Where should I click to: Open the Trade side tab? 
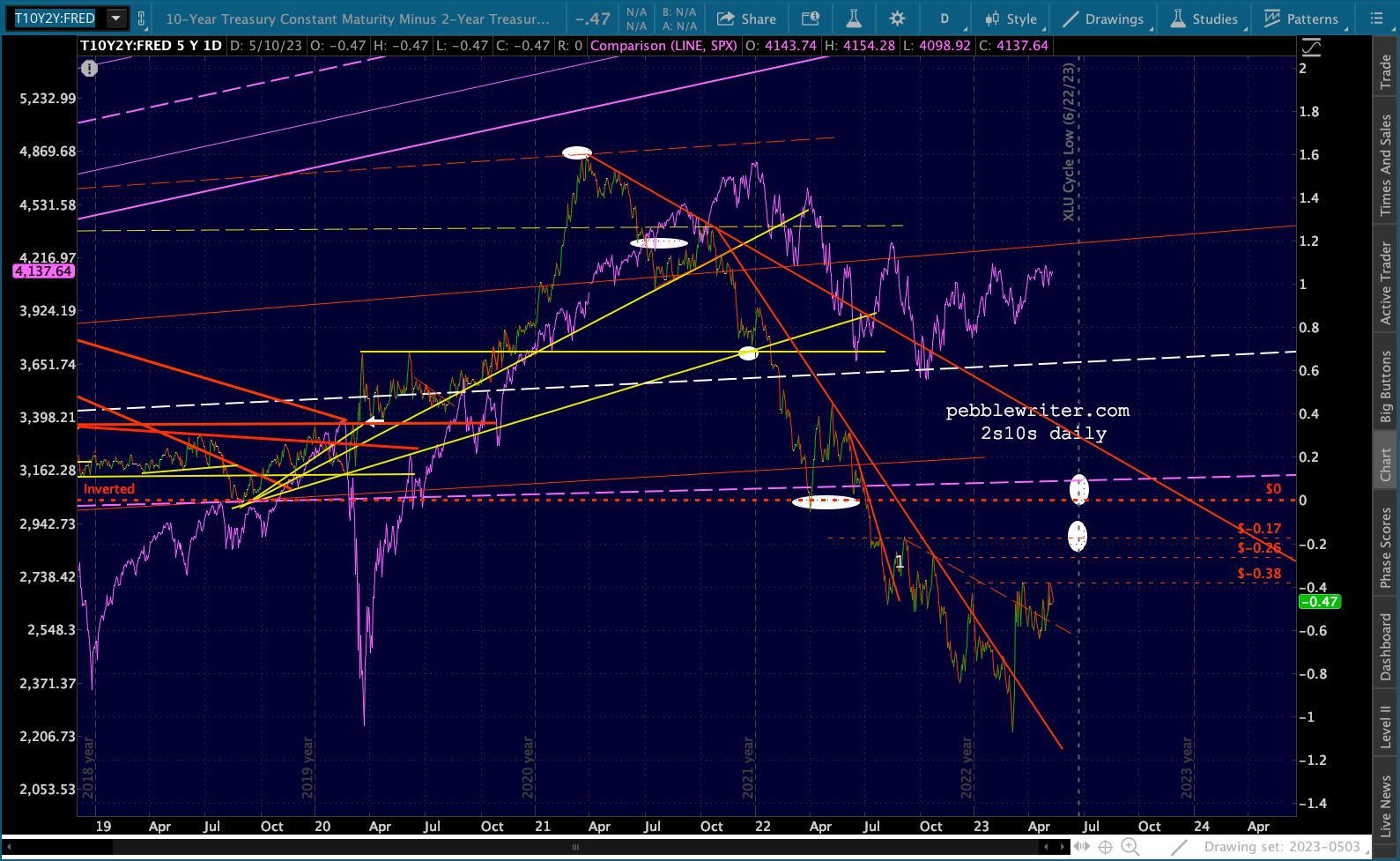click(x=1386, y=71)
